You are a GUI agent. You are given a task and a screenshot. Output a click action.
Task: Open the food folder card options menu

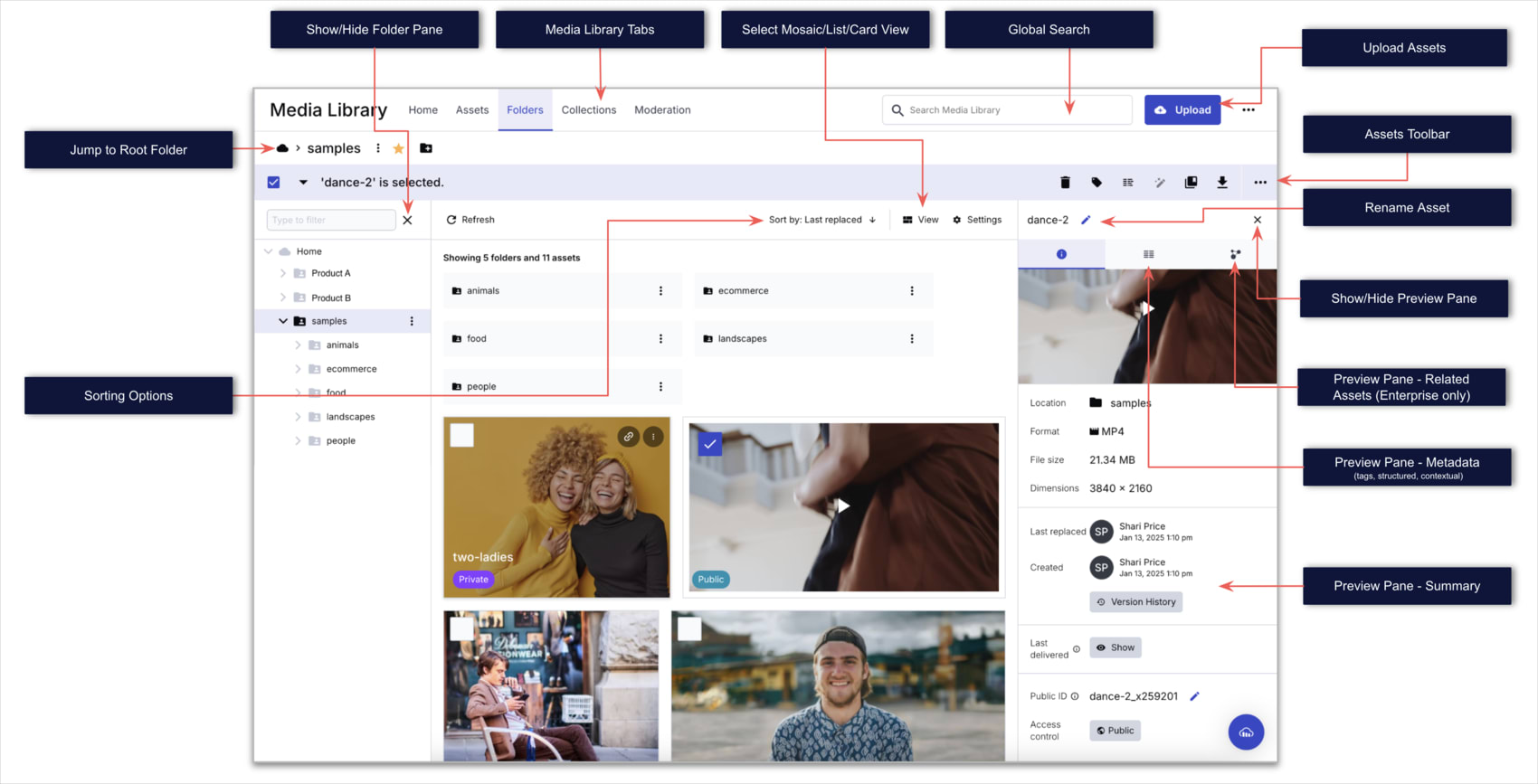click(x=660, y=339)
